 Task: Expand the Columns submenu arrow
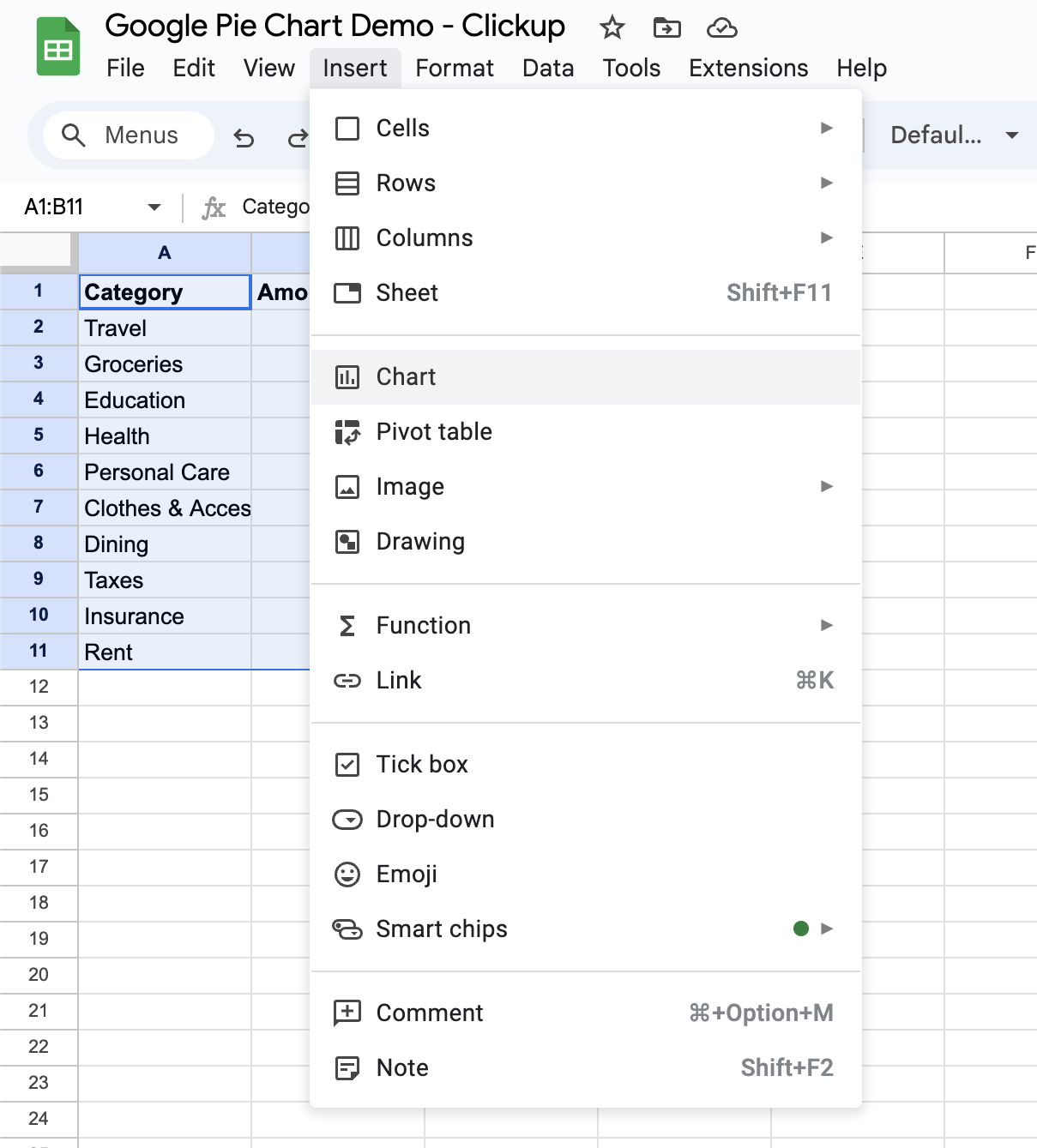point(827,238)
